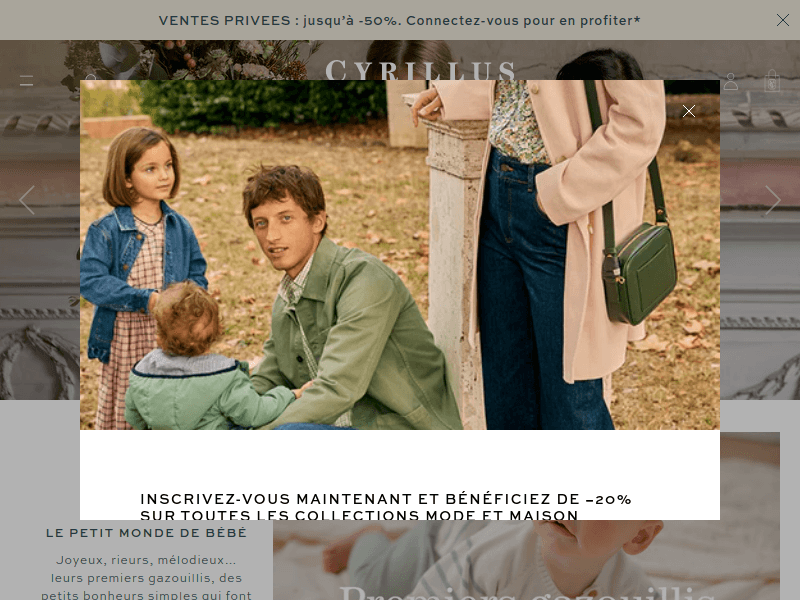
Task: Open the baby image tile
Action: pyautogui.click(x=526, y=560)
